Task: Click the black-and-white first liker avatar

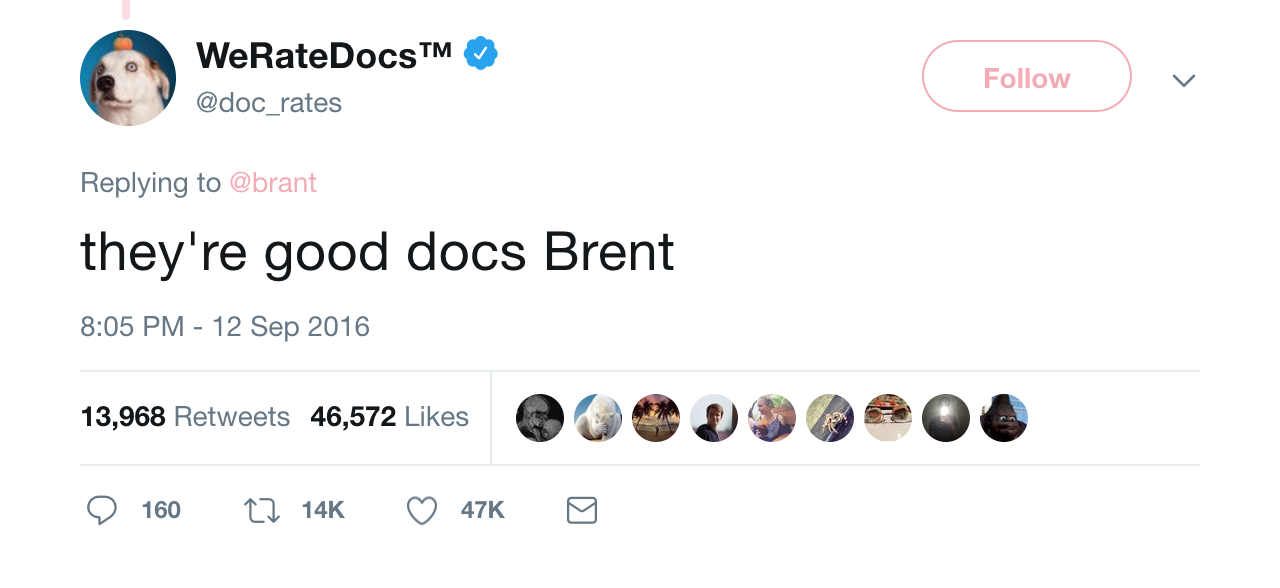Action: point(540,418)
